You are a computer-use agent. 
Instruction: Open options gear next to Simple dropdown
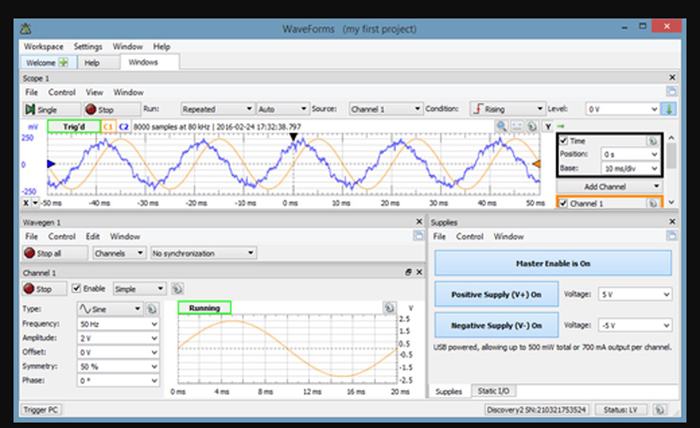click(177, 289)
